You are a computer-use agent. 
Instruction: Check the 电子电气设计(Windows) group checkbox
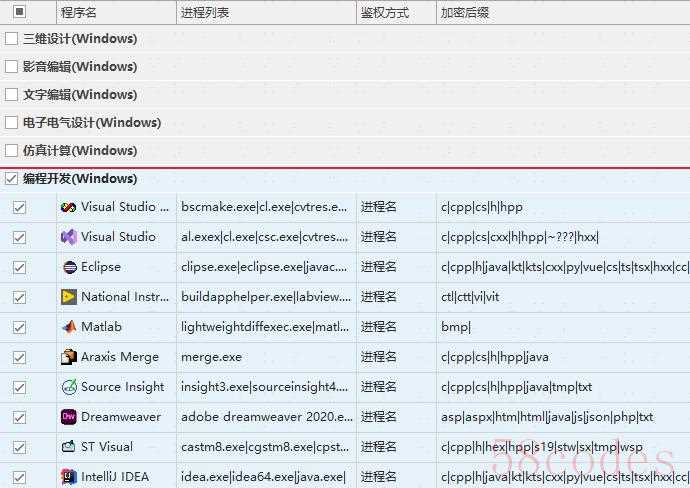(x=11, y=123)
